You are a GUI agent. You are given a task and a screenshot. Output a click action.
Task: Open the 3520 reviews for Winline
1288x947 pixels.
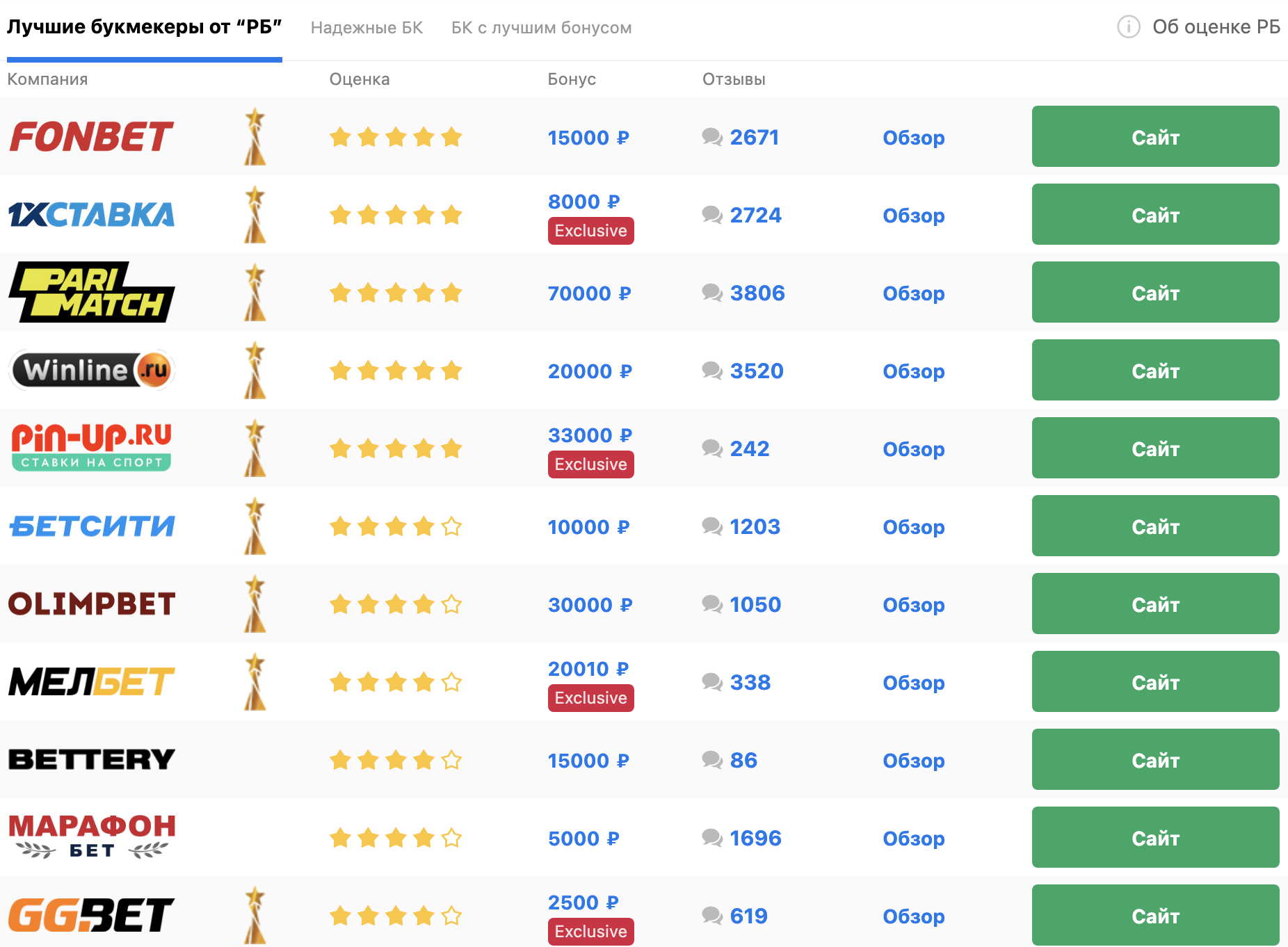click(757, 371)
